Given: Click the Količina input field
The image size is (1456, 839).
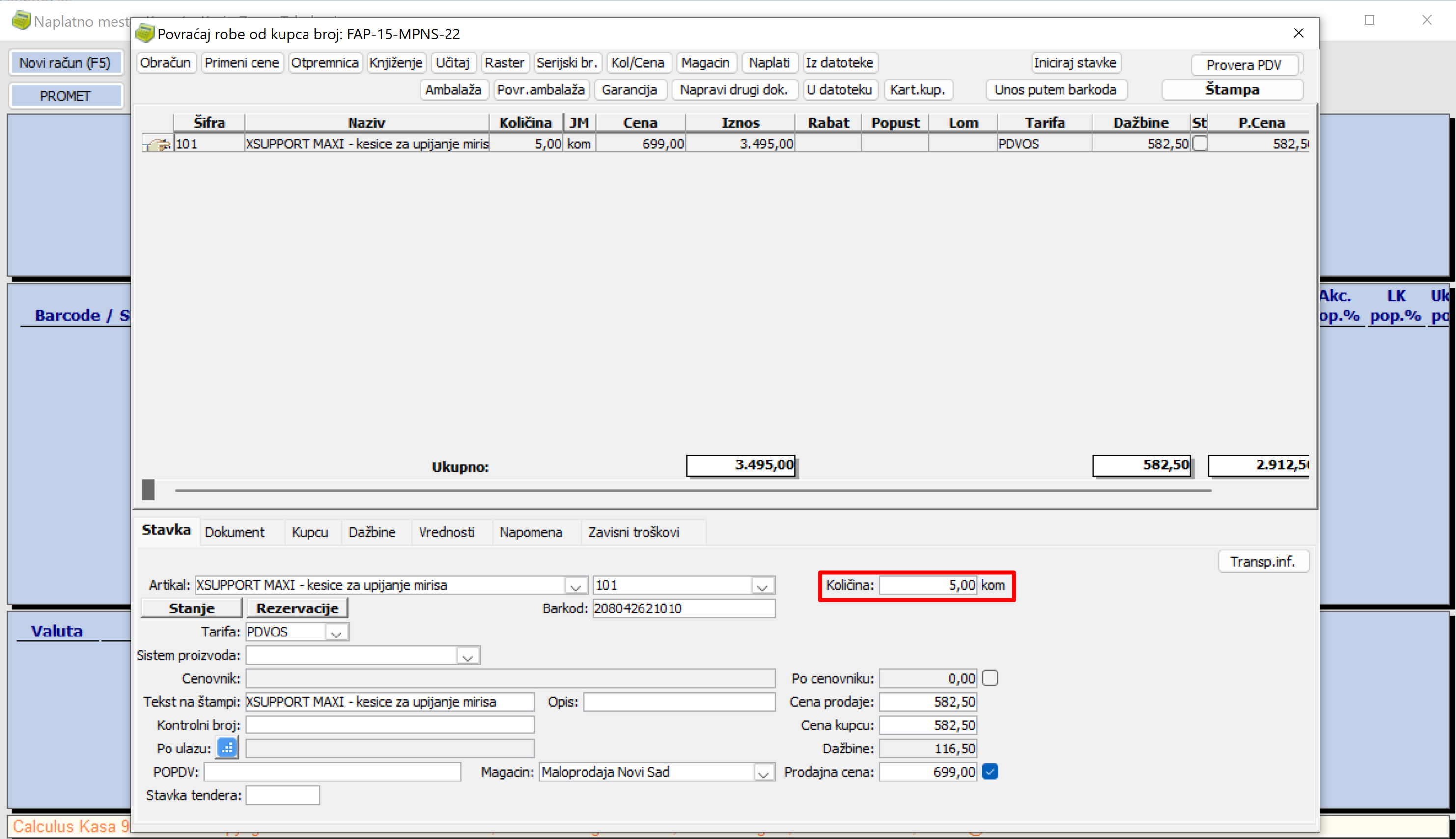Looking at the screenshot, I should pos(927,585).
